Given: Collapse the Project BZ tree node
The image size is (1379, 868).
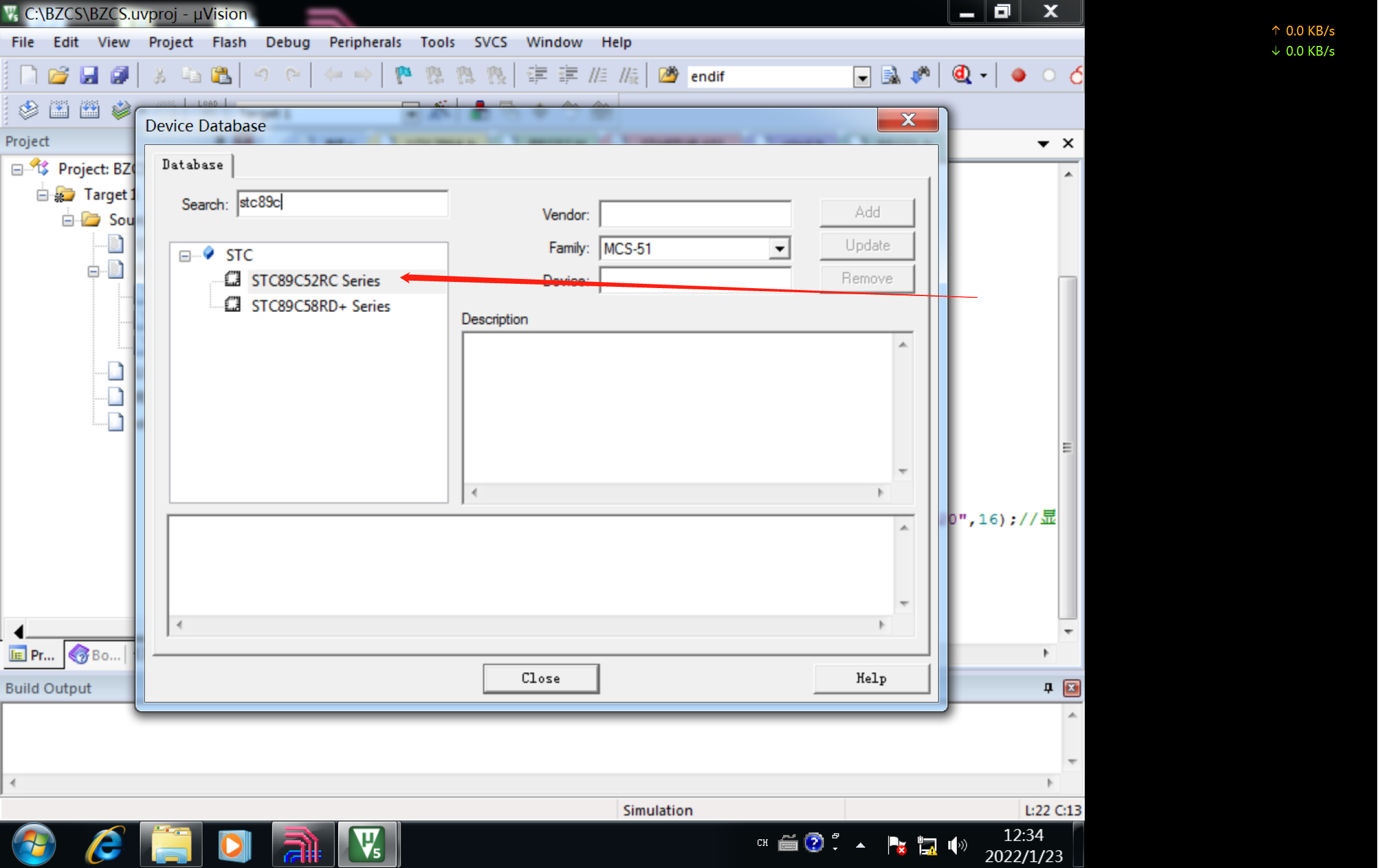Looking at the screenshot, I should coord(17,169).
